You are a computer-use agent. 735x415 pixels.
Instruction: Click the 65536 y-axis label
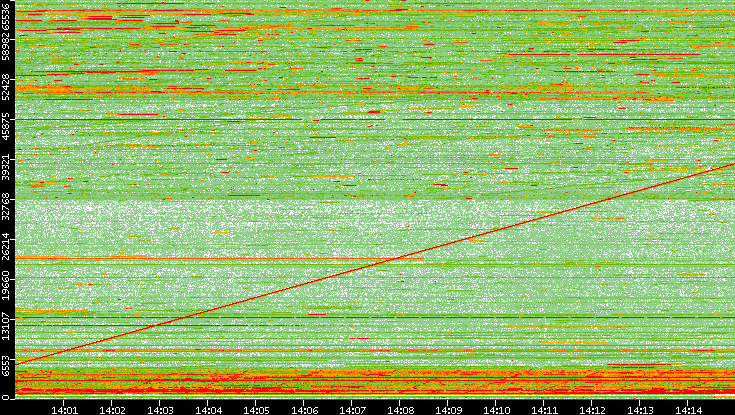[x=6, y=15]
